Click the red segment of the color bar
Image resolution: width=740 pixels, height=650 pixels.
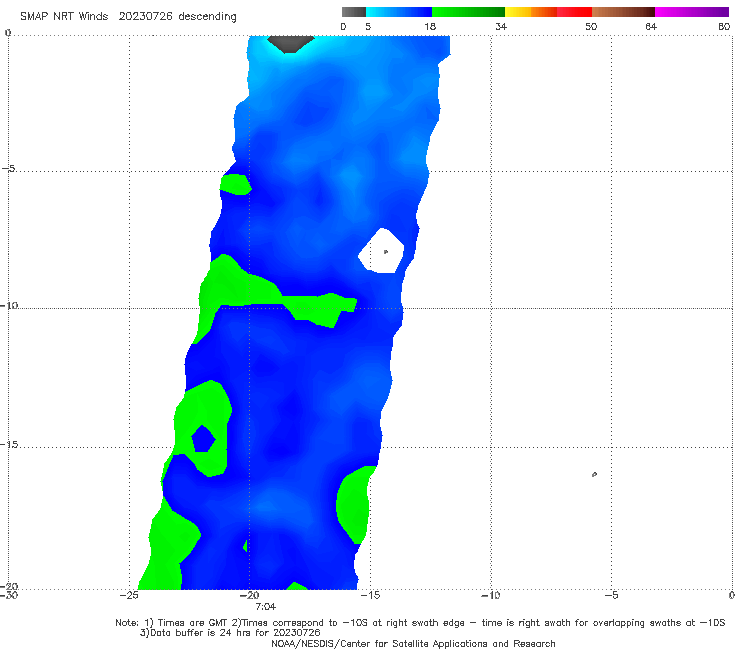click(x=574, y=12)
